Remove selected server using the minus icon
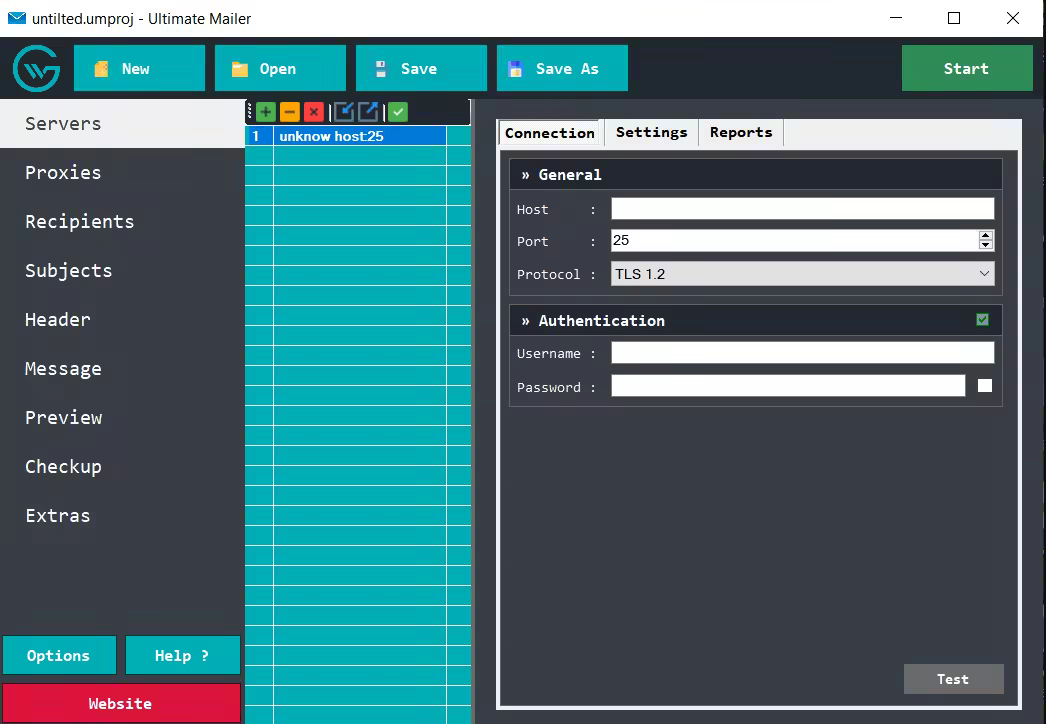Image resolution: width=1046 pixels, height=724 pixels. pyautogui.click(x=289, y=111)
